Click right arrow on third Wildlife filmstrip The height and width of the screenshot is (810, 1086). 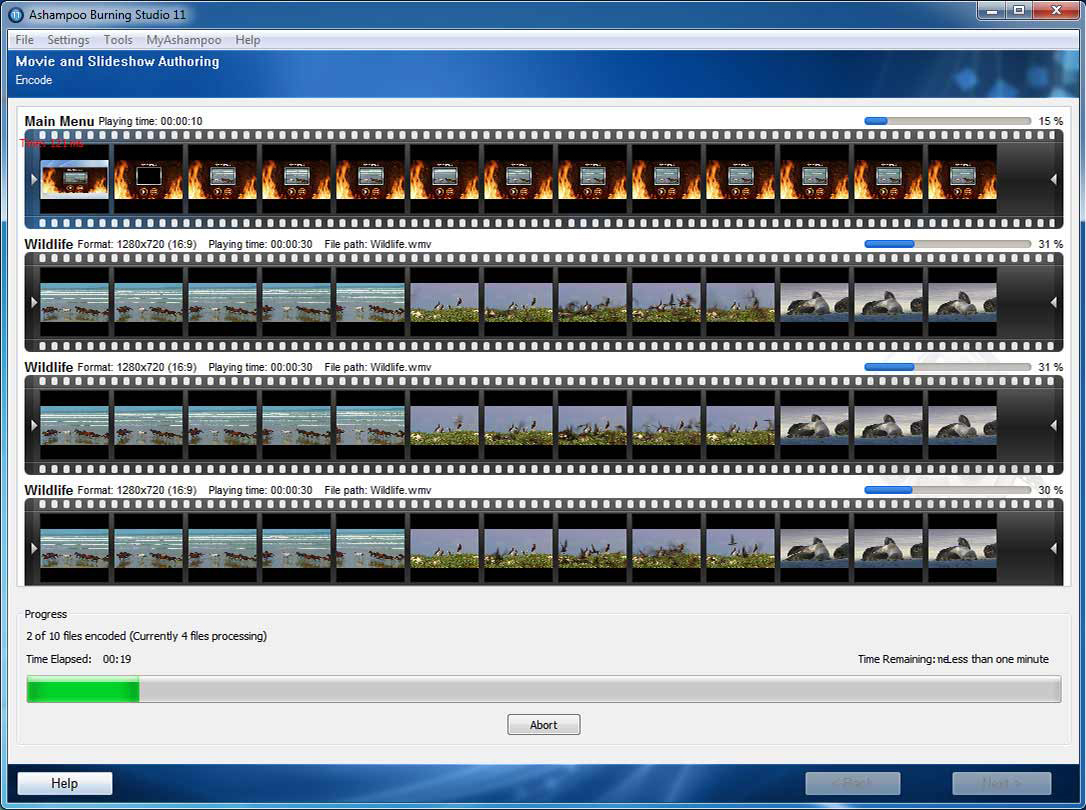coord(1053,548)
